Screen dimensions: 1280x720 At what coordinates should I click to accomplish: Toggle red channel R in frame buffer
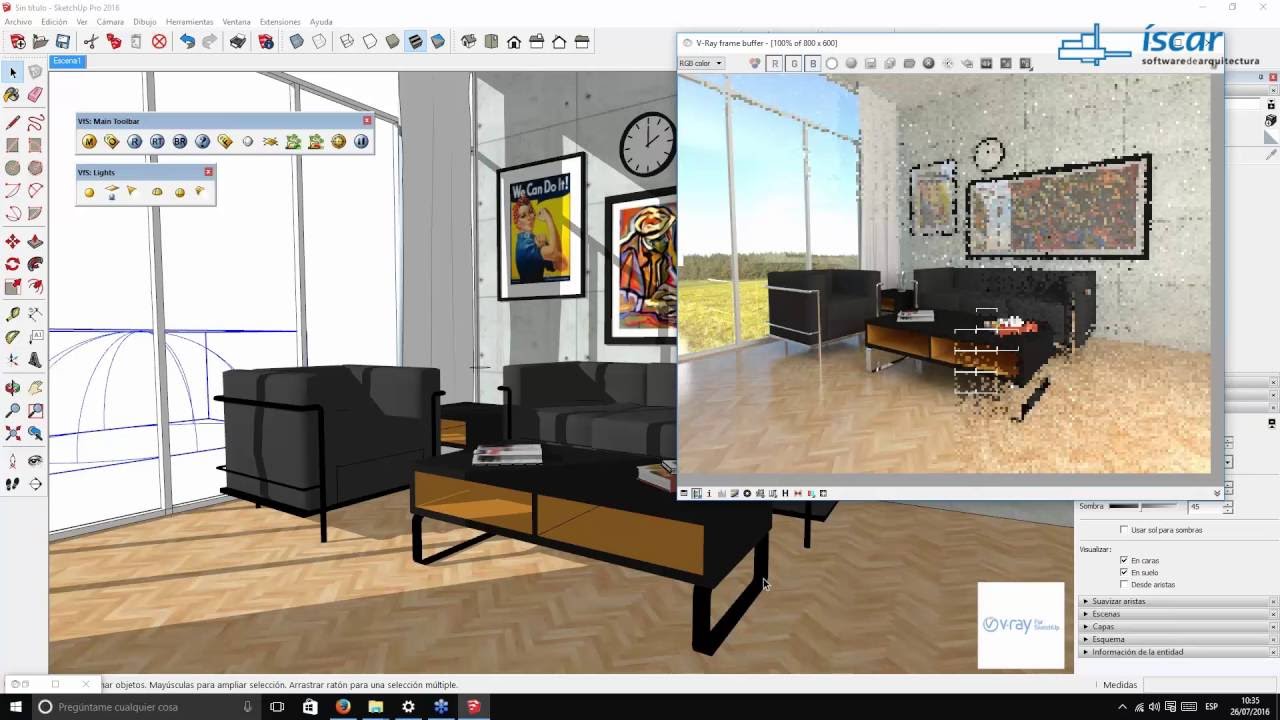coord(774,63)
